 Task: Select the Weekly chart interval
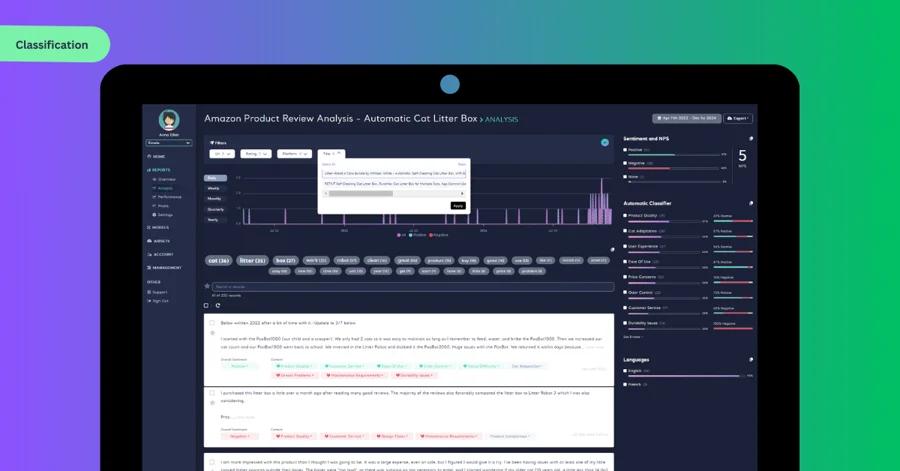pos(215,188)
